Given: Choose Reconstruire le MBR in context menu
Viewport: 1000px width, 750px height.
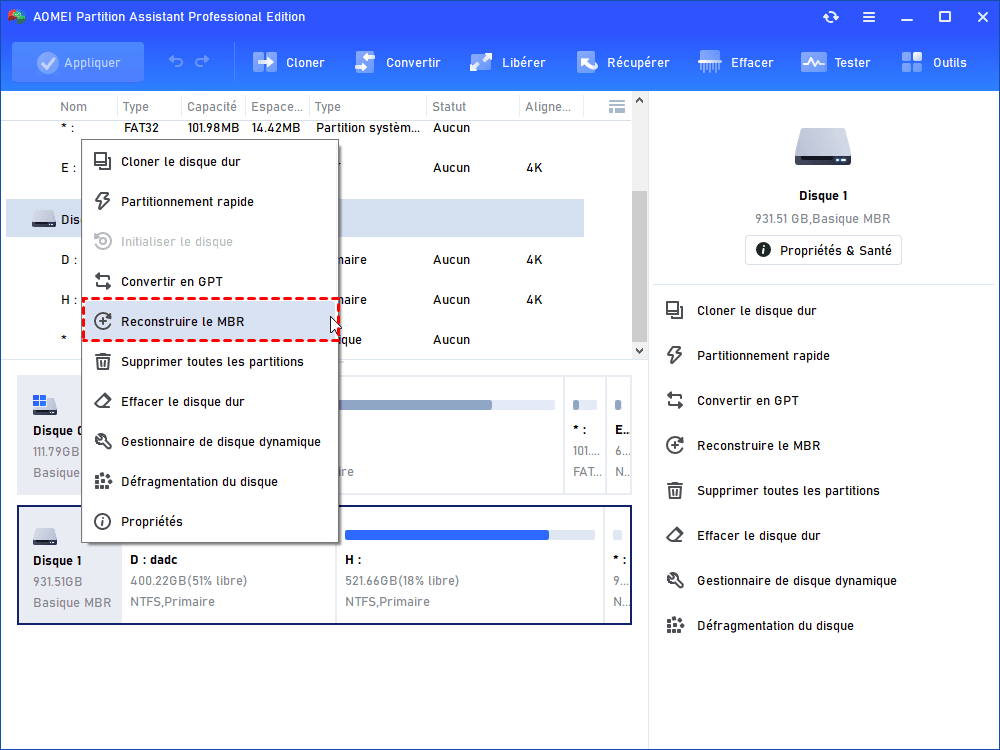Looking at the screenshot, I should [182, 321].
